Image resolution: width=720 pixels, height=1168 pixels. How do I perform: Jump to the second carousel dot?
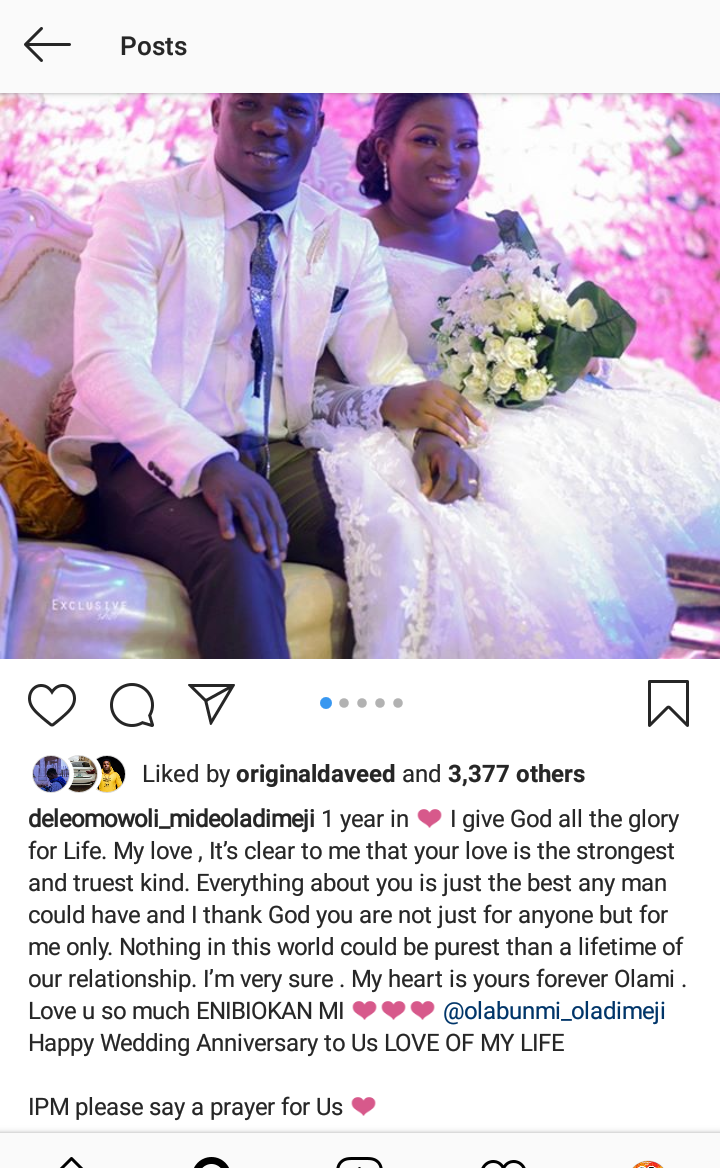344,703
